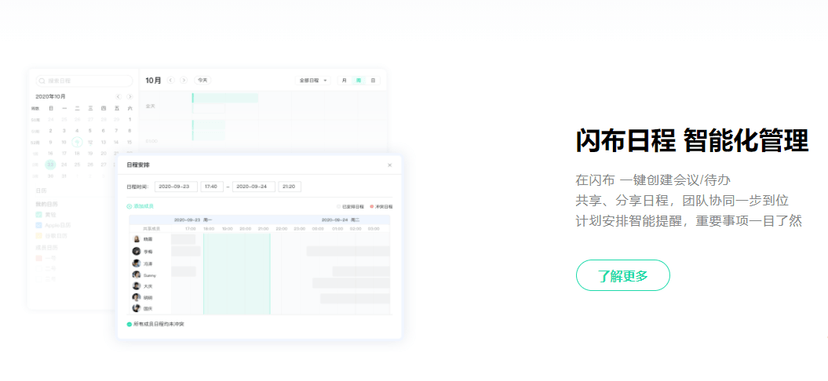This screenshot has height=381, width=828.
Task: Select highlighted date 23 in mini calendar
Action: (x=50, y=164)
